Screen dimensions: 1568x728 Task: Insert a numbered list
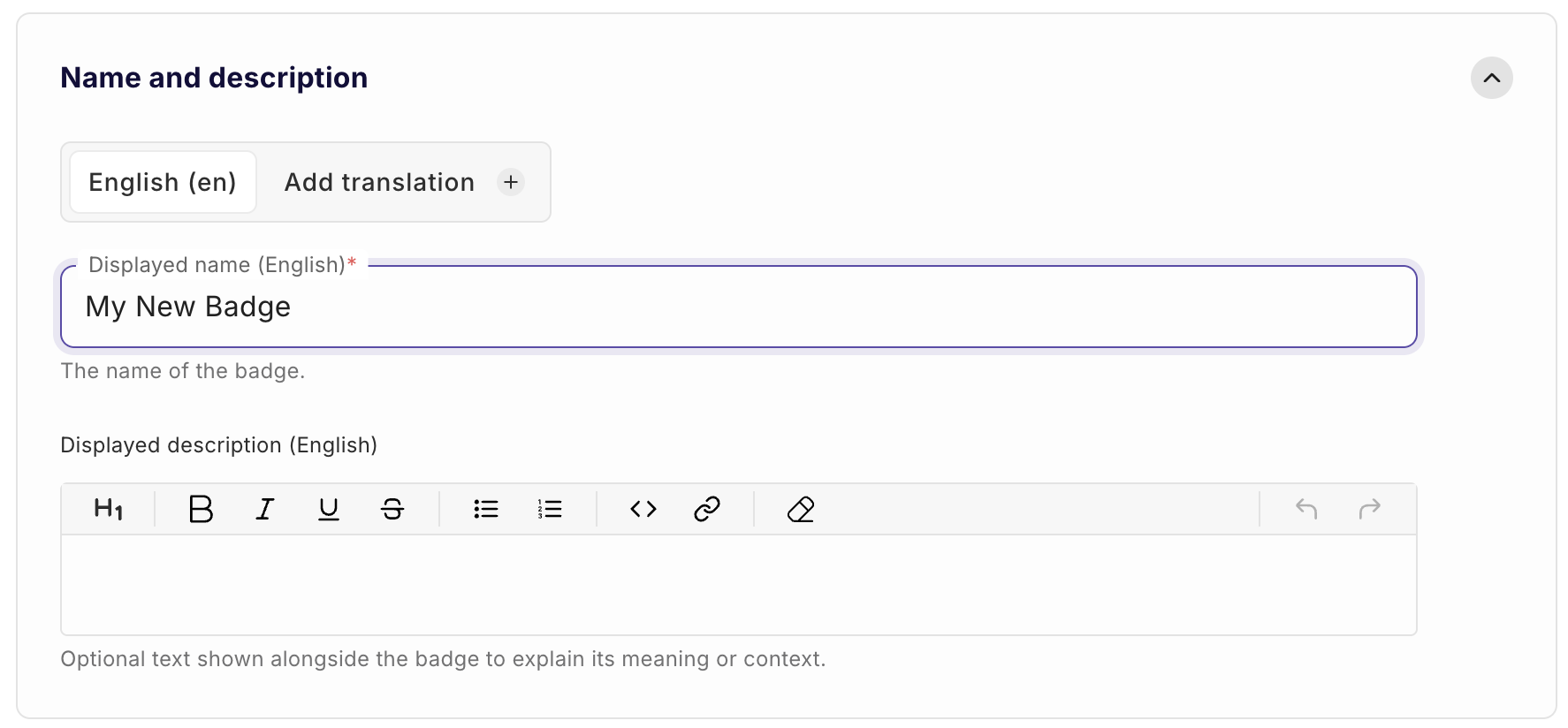(550, 509)
